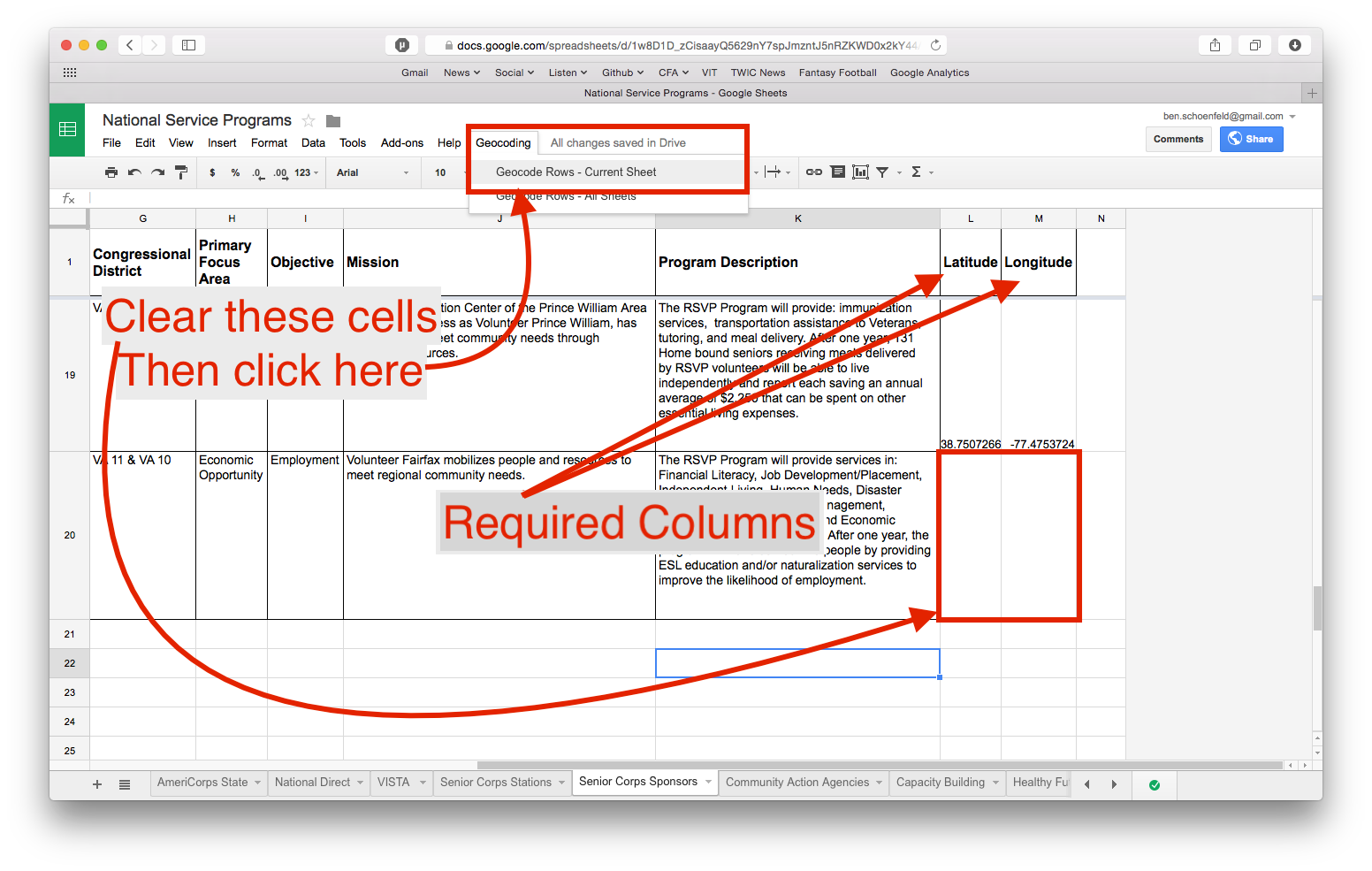Image resolution: width=1372 pixels, height=871 pixels.
Task: Click the Comments button
Action: [x=1178, y=139]
